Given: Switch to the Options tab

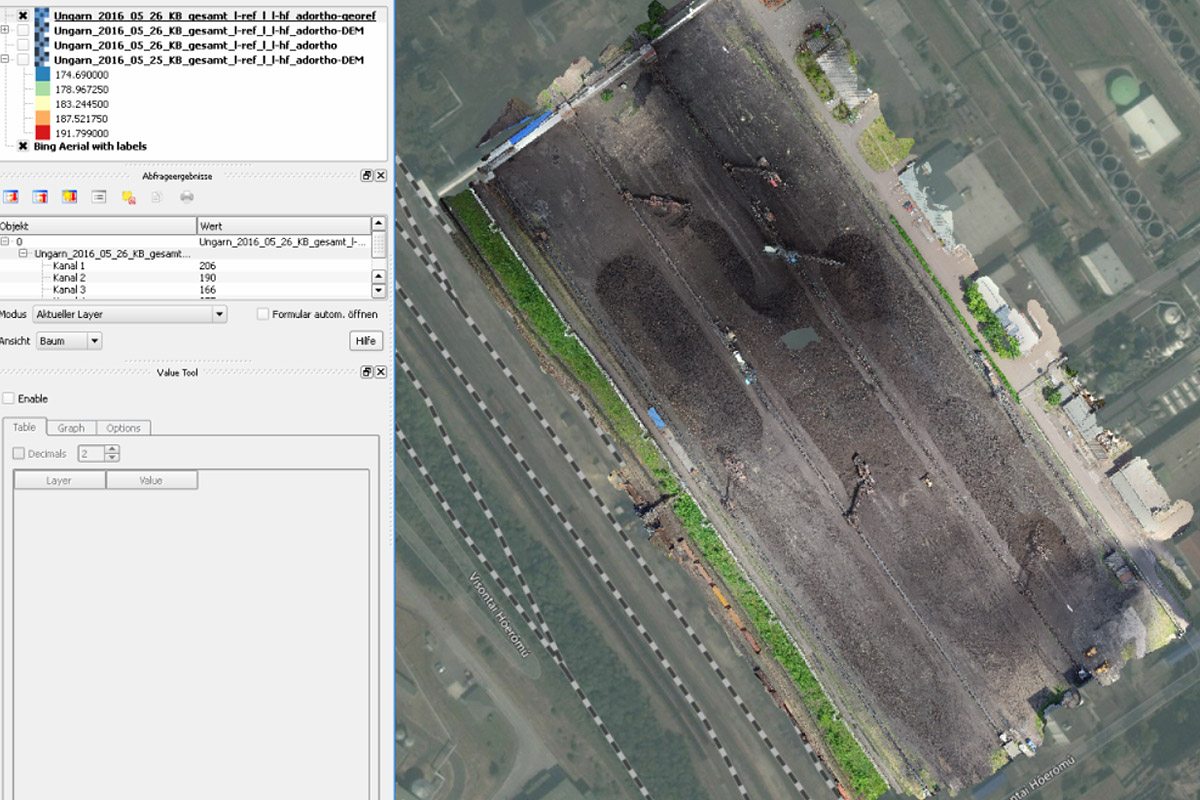Looking at the screenshot, I should click(x=124, y=428).
